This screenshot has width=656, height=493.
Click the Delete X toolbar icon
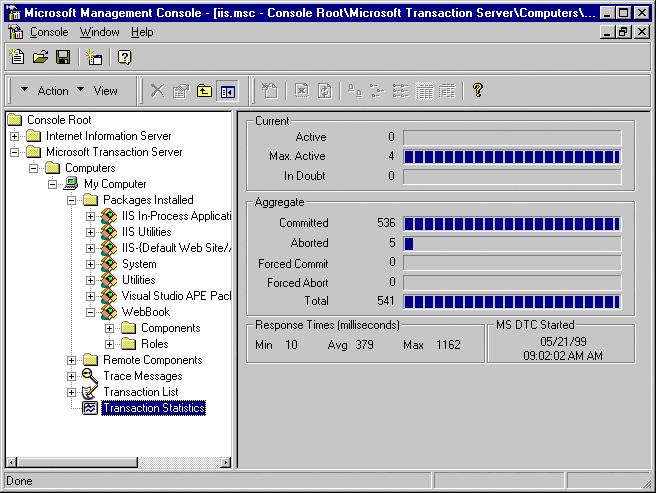(x=158, y=90)
